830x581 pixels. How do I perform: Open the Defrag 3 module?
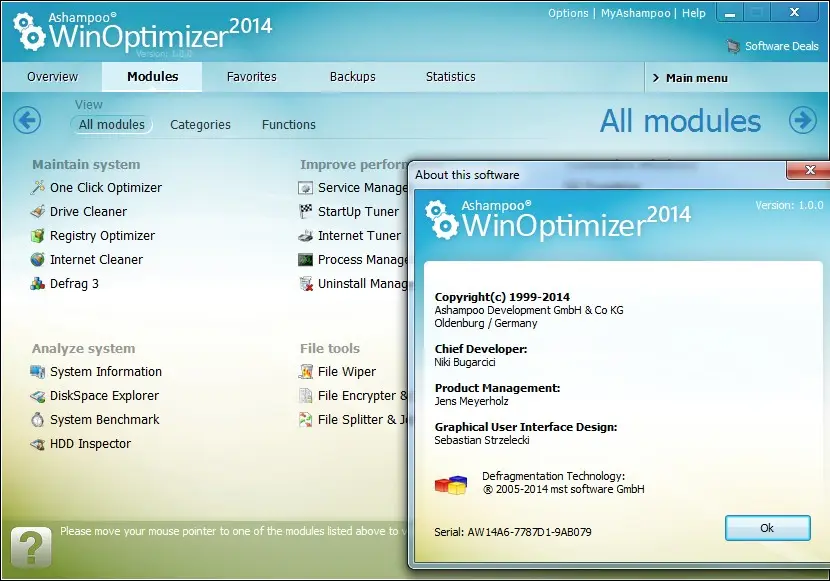coord(74,284)
